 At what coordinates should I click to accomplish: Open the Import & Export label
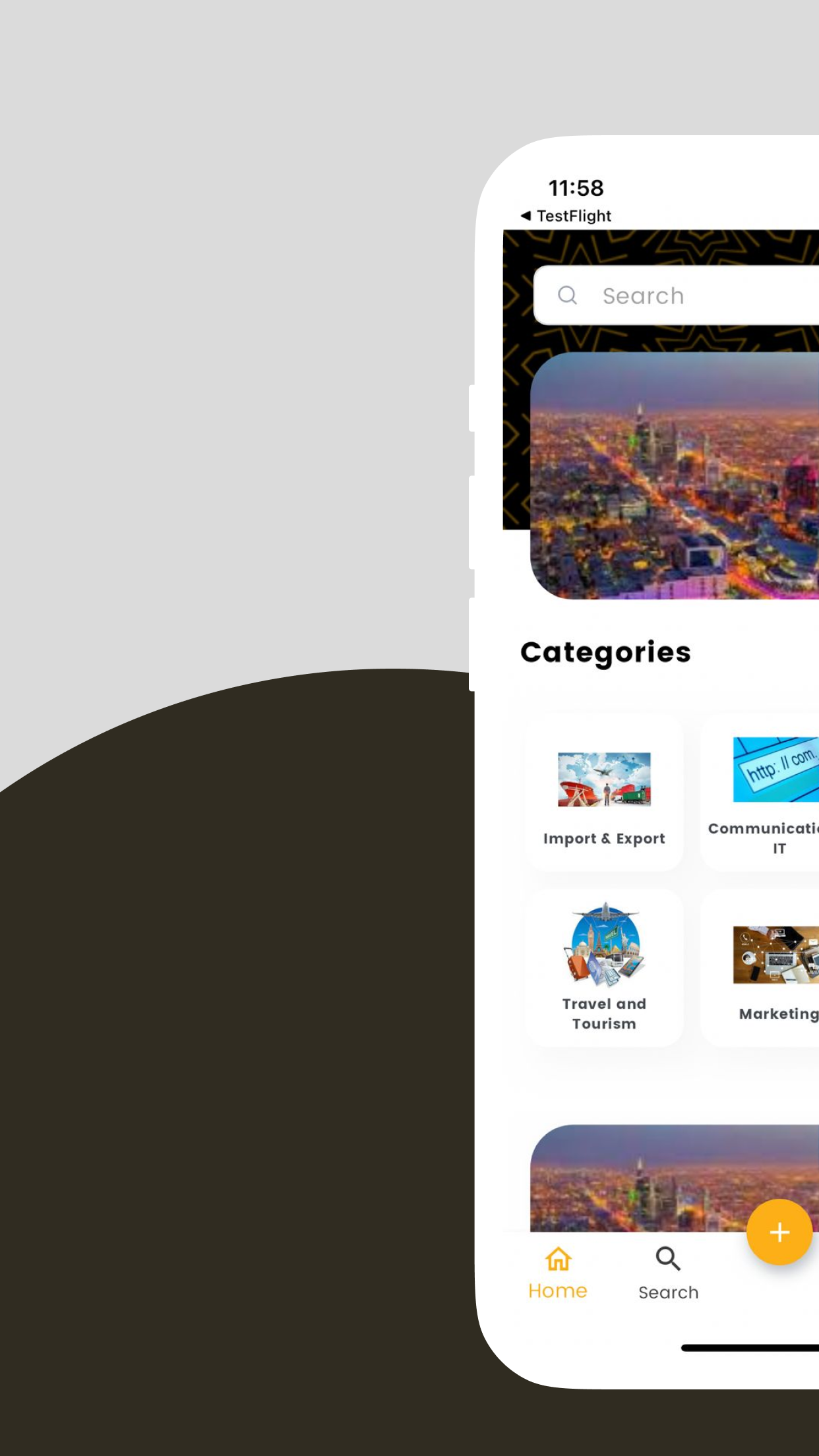(604, 839)
